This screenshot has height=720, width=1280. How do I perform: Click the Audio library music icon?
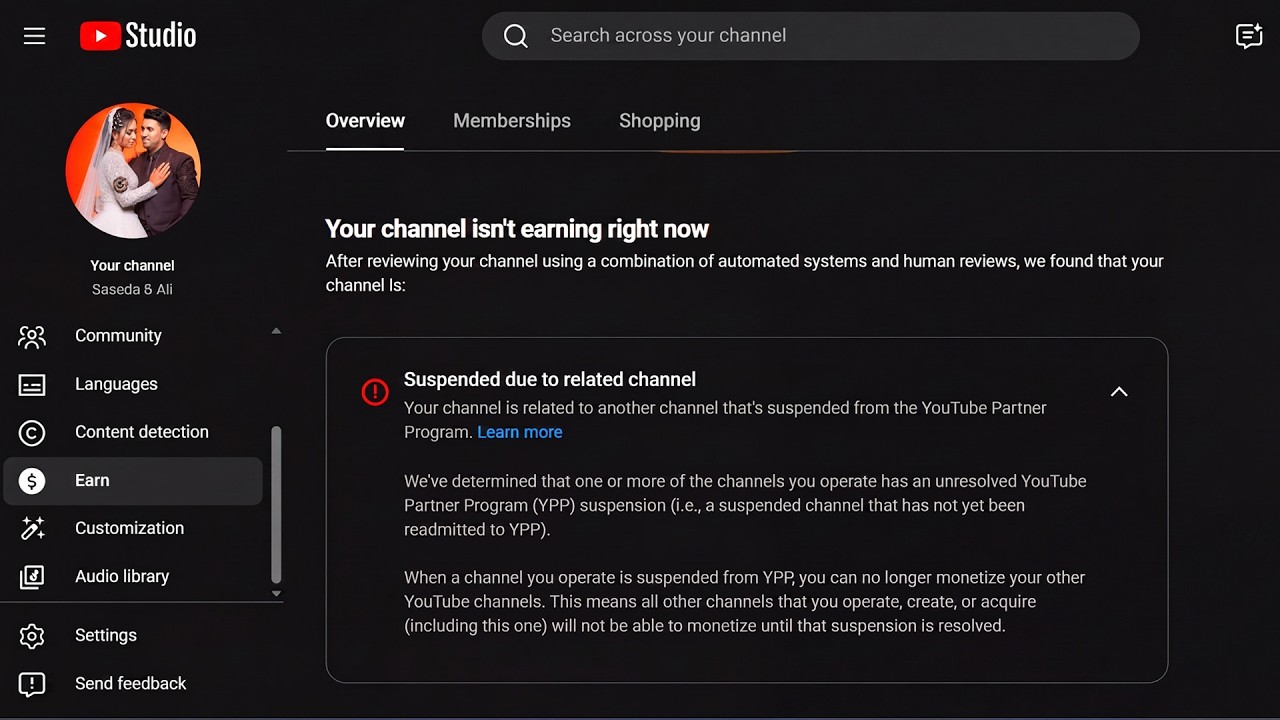(32, 577)
